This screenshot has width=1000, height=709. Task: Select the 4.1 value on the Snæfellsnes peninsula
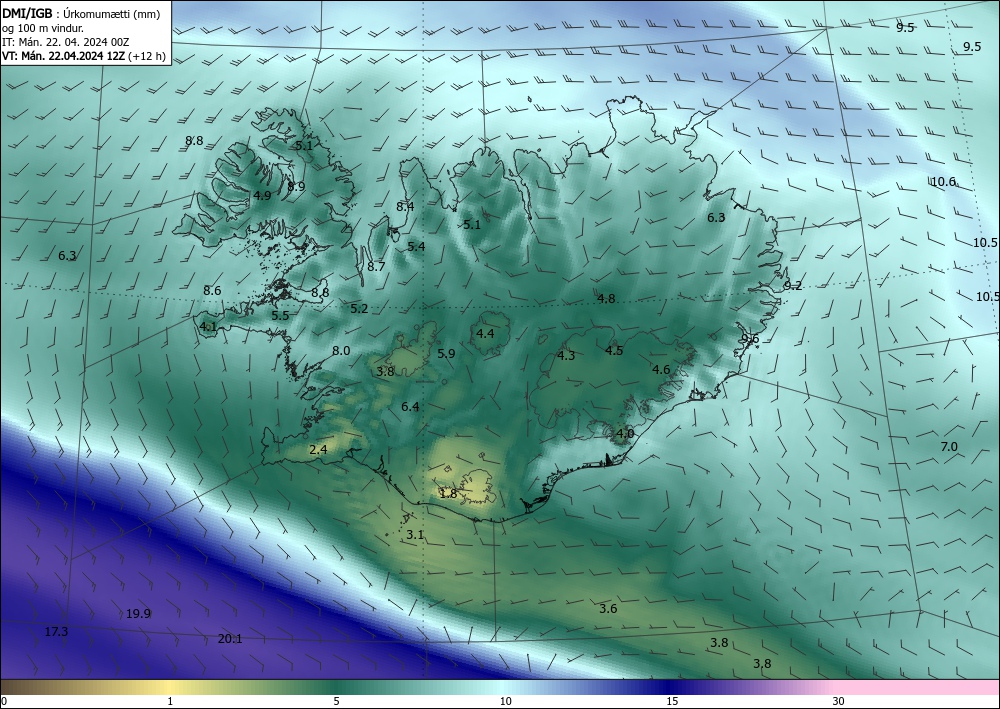tap(209, 327)
